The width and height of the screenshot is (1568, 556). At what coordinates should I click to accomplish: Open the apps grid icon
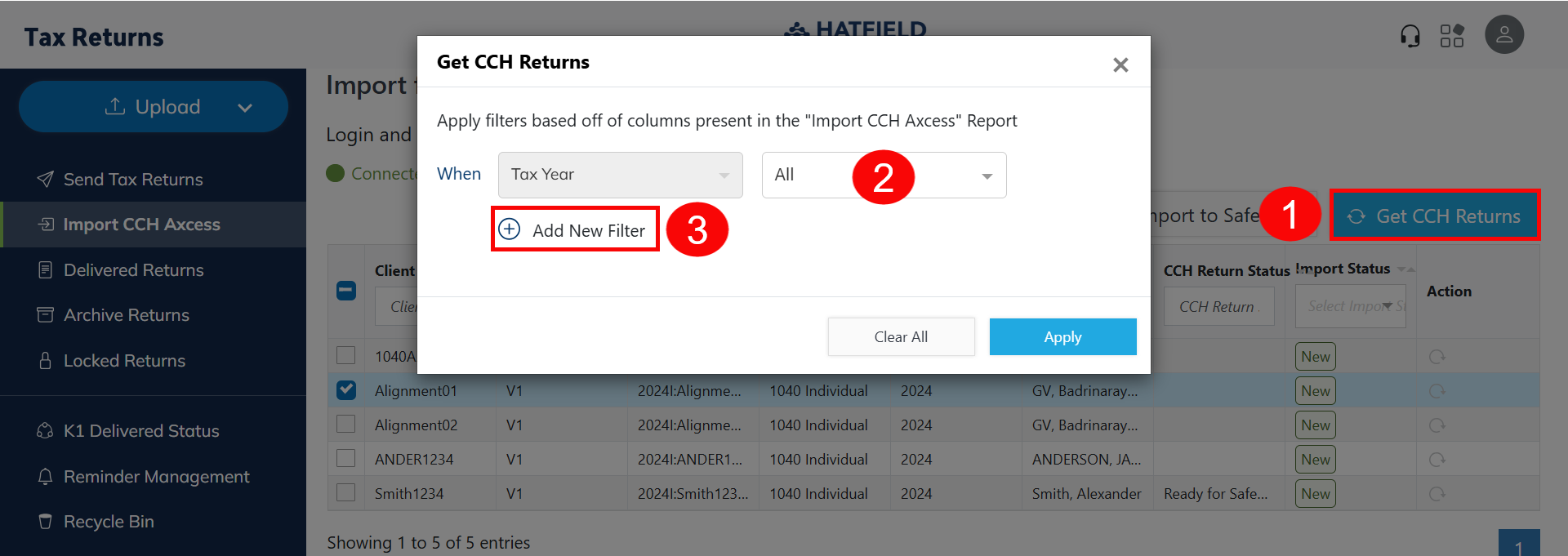click(x=1451, y=36)
